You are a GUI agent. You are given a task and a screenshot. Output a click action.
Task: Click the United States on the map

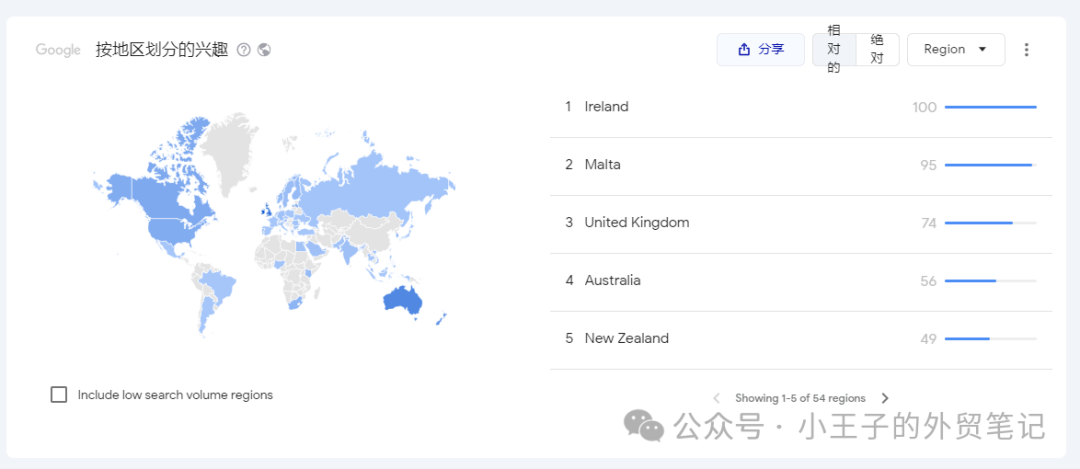pyautogui.click(x=172, y=230)
